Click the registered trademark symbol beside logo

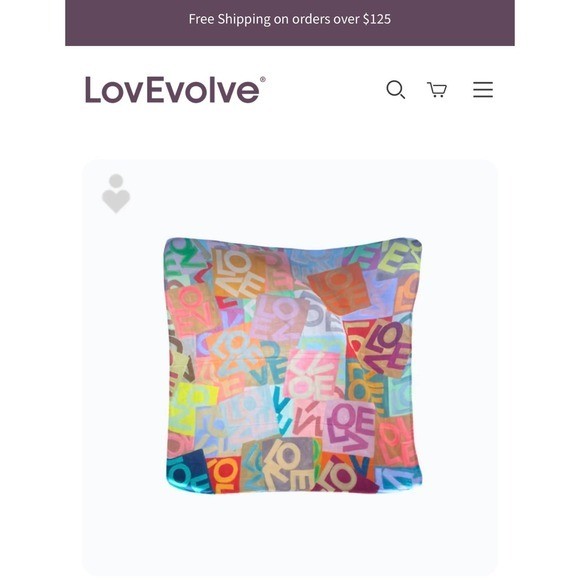click(x=263, y=79)
